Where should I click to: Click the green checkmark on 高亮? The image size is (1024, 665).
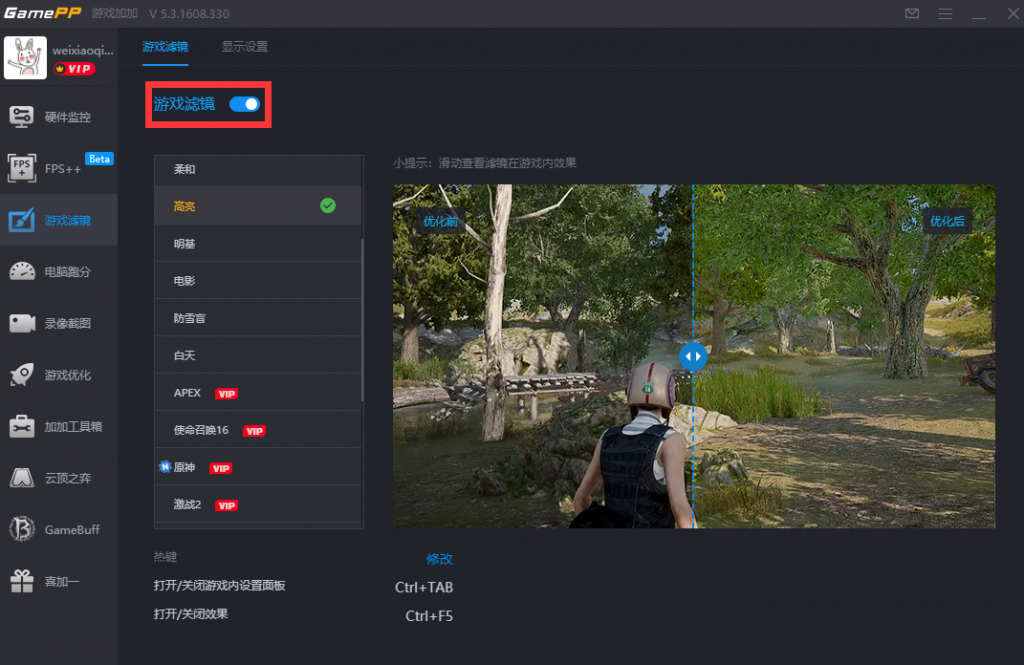click(328, 206)
